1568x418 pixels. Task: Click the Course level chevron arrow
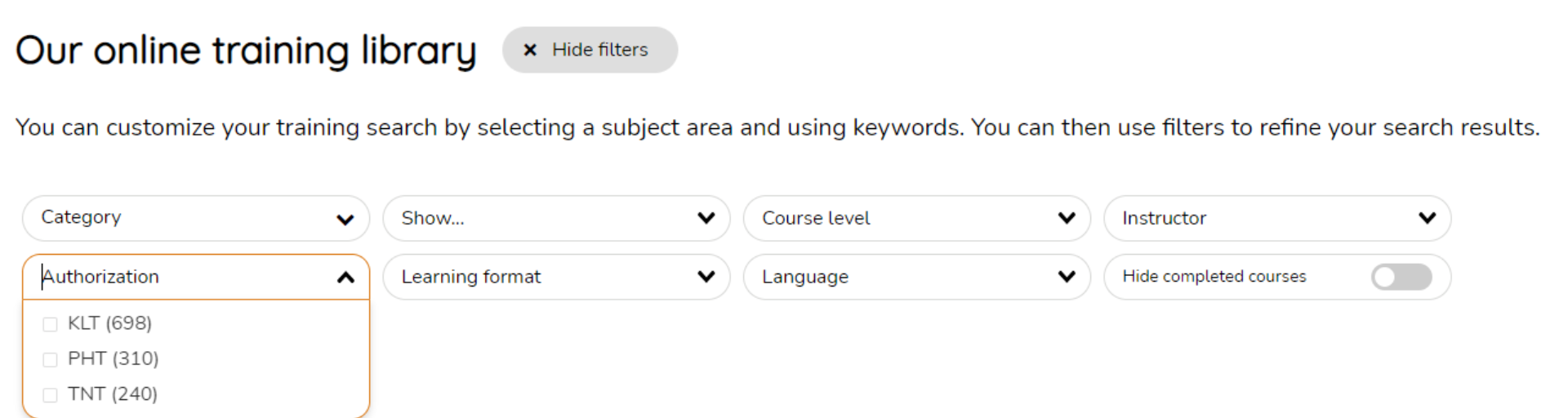tap(1067, 218)
